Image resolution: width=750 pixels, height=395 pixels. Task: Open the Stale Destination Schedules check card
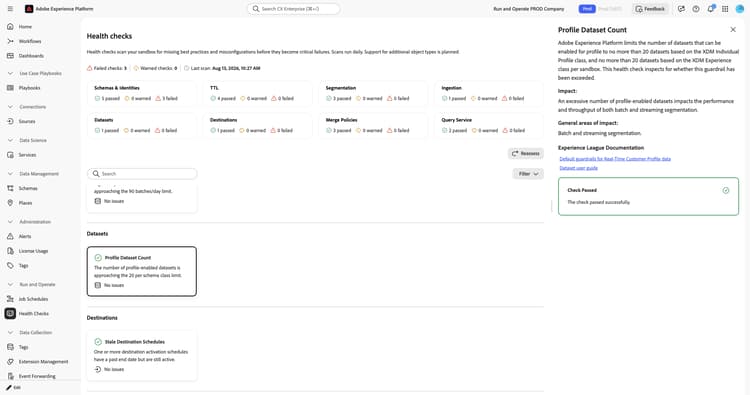coord(142,356)
